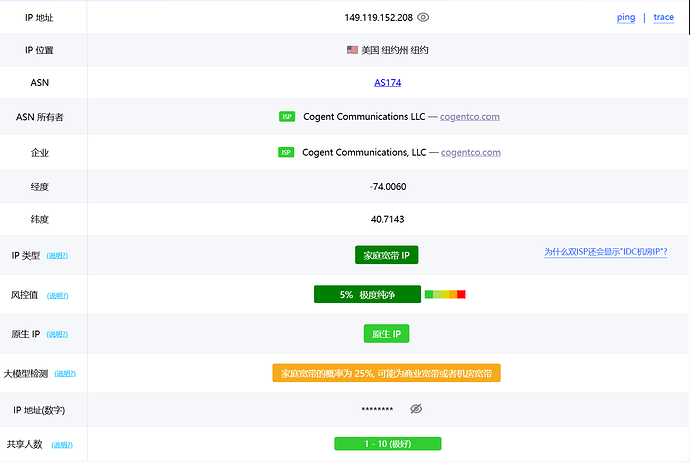The height and width of the screenshot is (463, 690).
Task: Click the 1 - 10 (极好) shared users badge
Action: tap(388, 444)
